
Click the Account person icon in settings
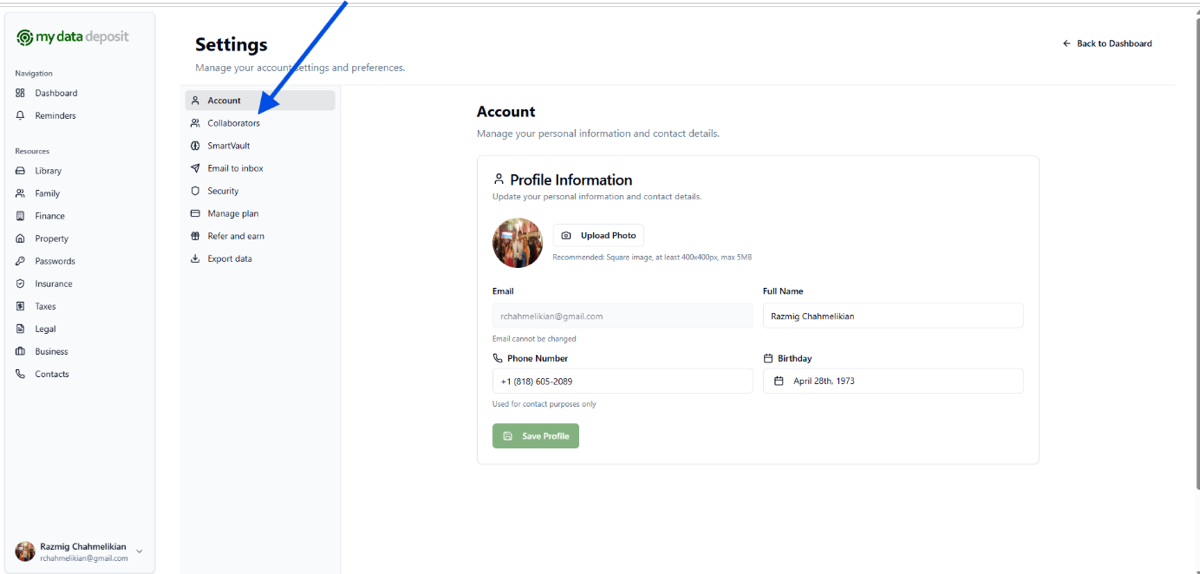(196, 101)
